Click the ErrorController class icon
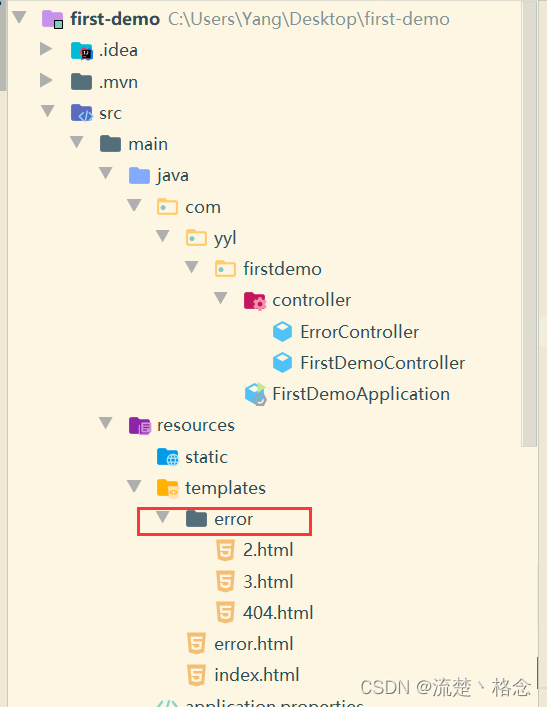547x707 pixels. (283, 332)
